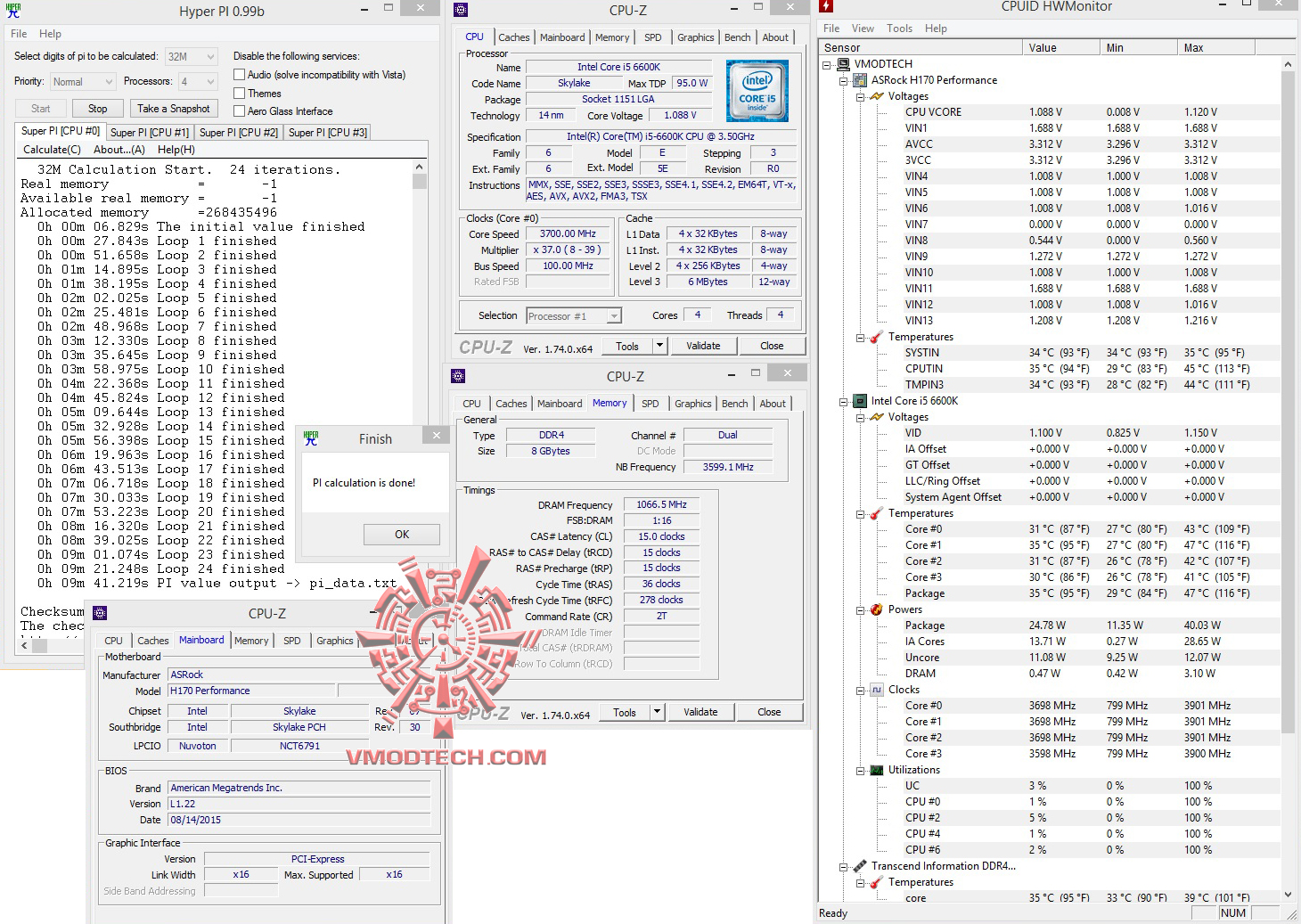Click the thermometer icon above Core #0 temperature
The width and height of the screenshot is (1301, 924).
[877, 513]
